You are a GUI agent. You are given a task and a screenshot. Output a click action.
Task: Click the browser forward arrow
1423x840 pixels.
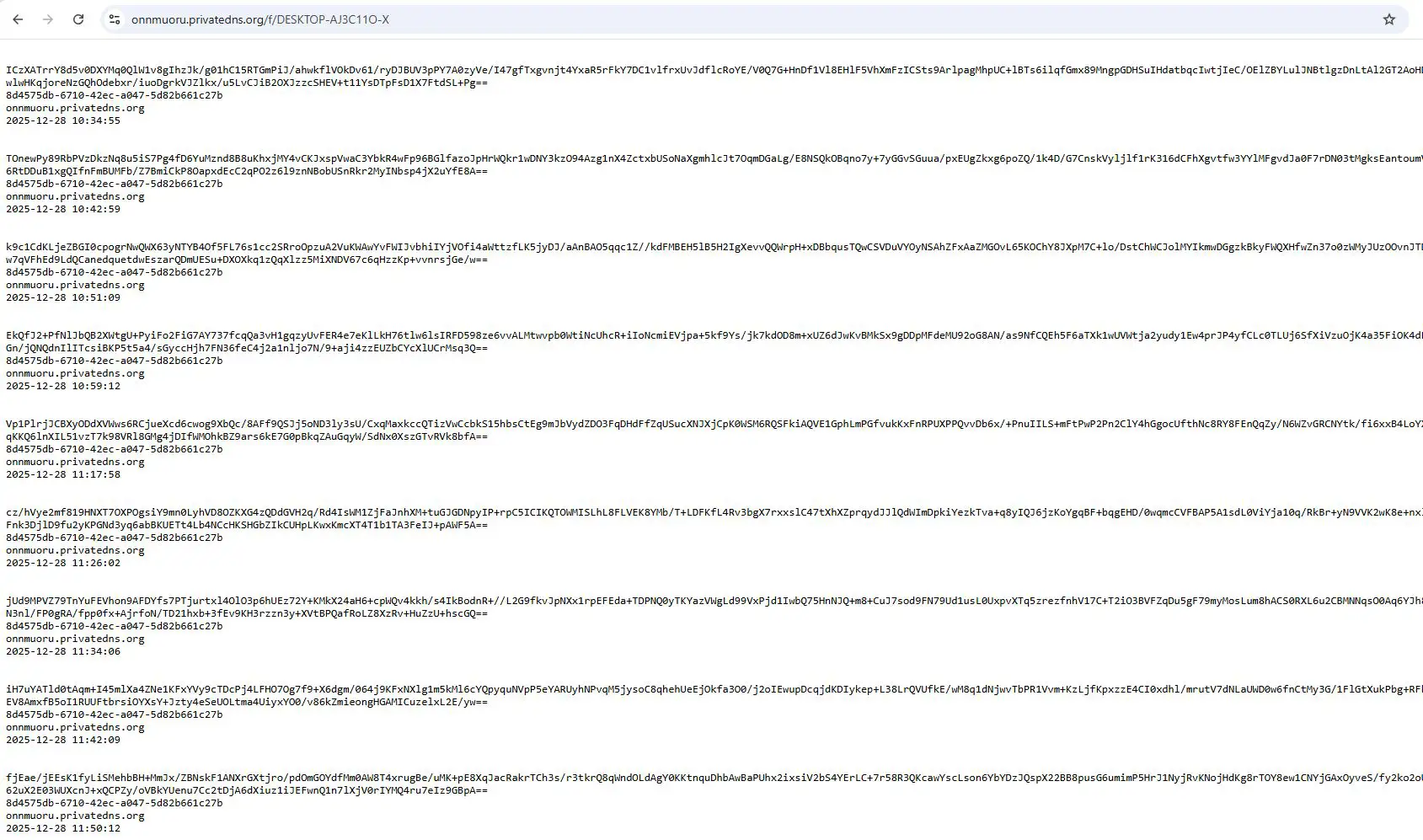pos(48,19)
